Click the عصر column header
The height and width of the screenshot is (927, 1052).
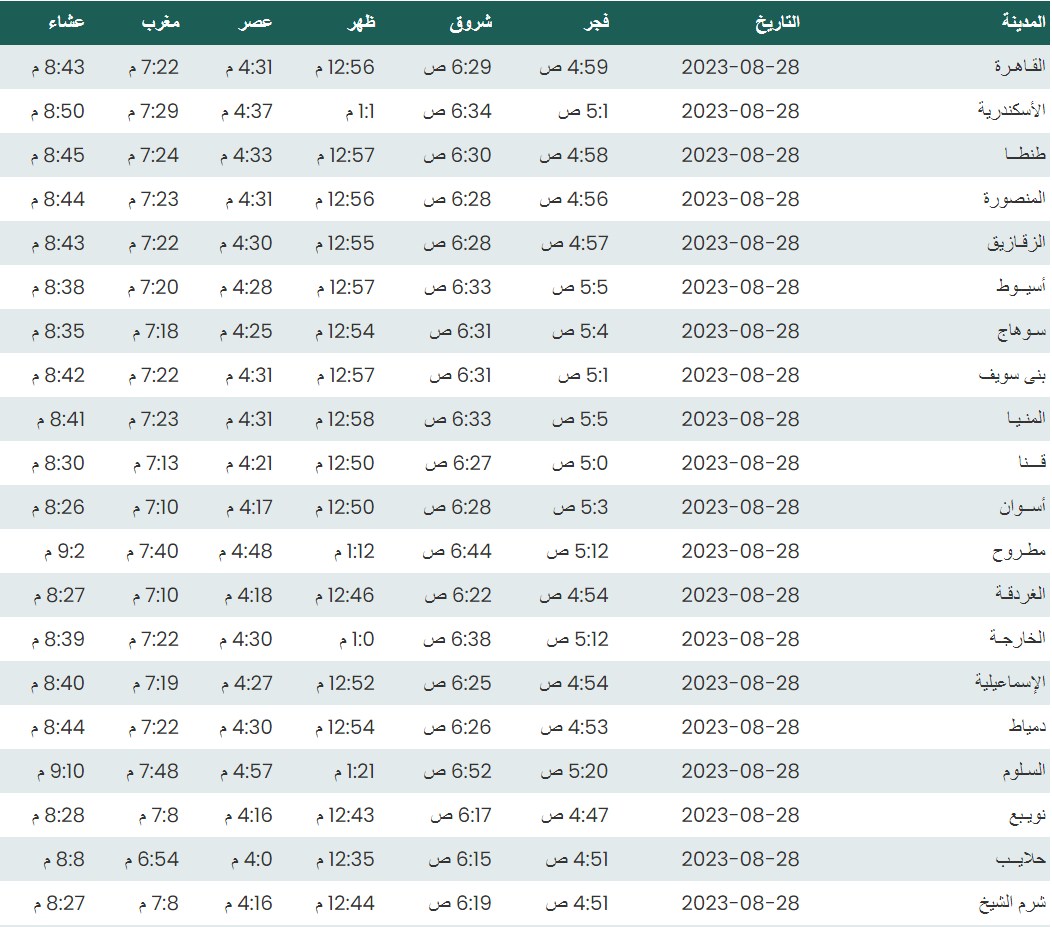[x=256, y=21]
